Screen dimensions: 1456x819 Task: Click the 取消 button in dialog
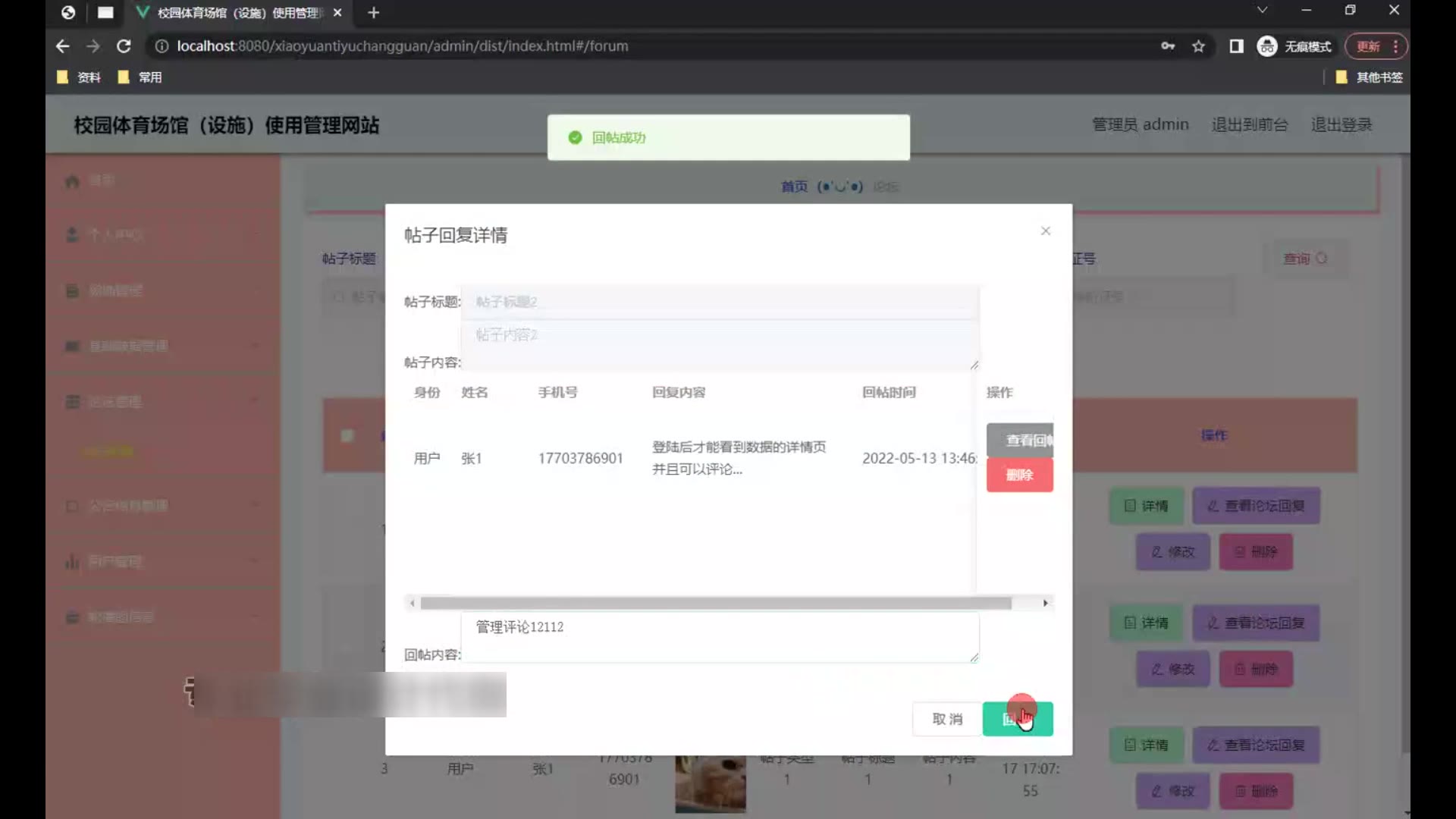(946, 718)
